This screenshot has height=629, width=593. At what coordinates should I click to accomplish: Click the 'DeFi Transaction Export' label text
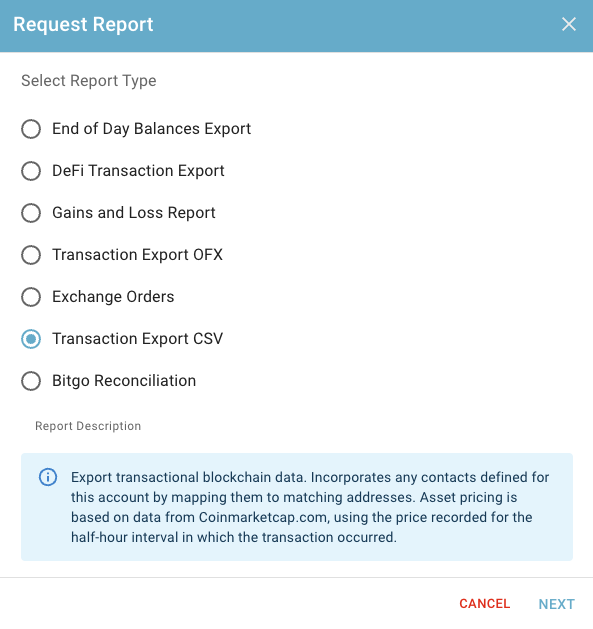point(138,171)
